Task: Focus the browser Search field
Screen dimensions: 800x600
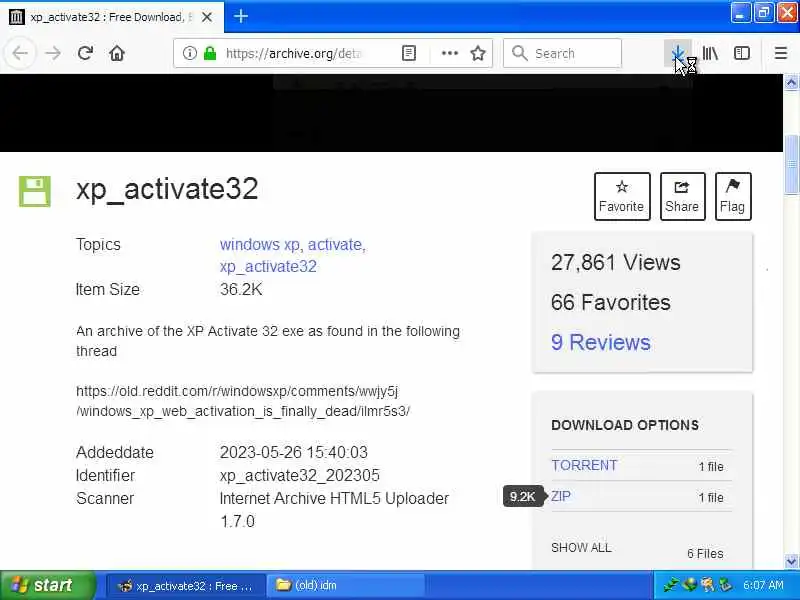Action: (x=562, y=53)
